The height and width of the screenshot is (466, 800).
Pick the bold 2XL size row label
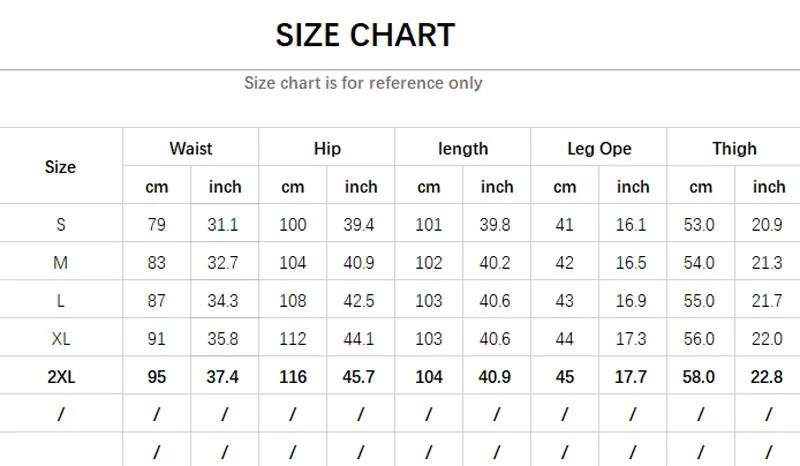coord(60,377)
